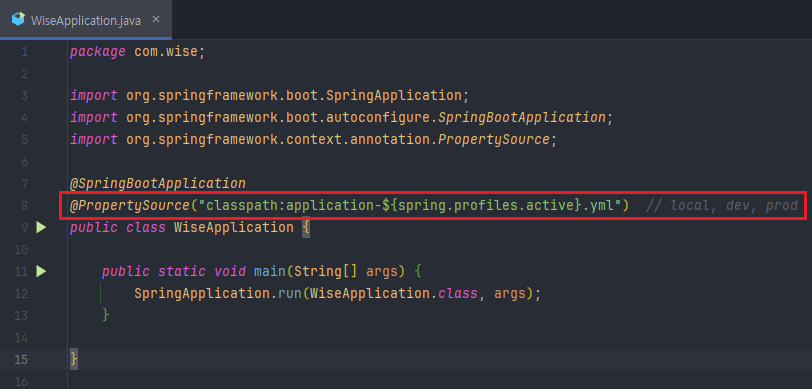Image resolution: width=812 pixels, height=389 pixels.
Task: Click the WiseApplication class name on line 9
Action: click(234, 227)
